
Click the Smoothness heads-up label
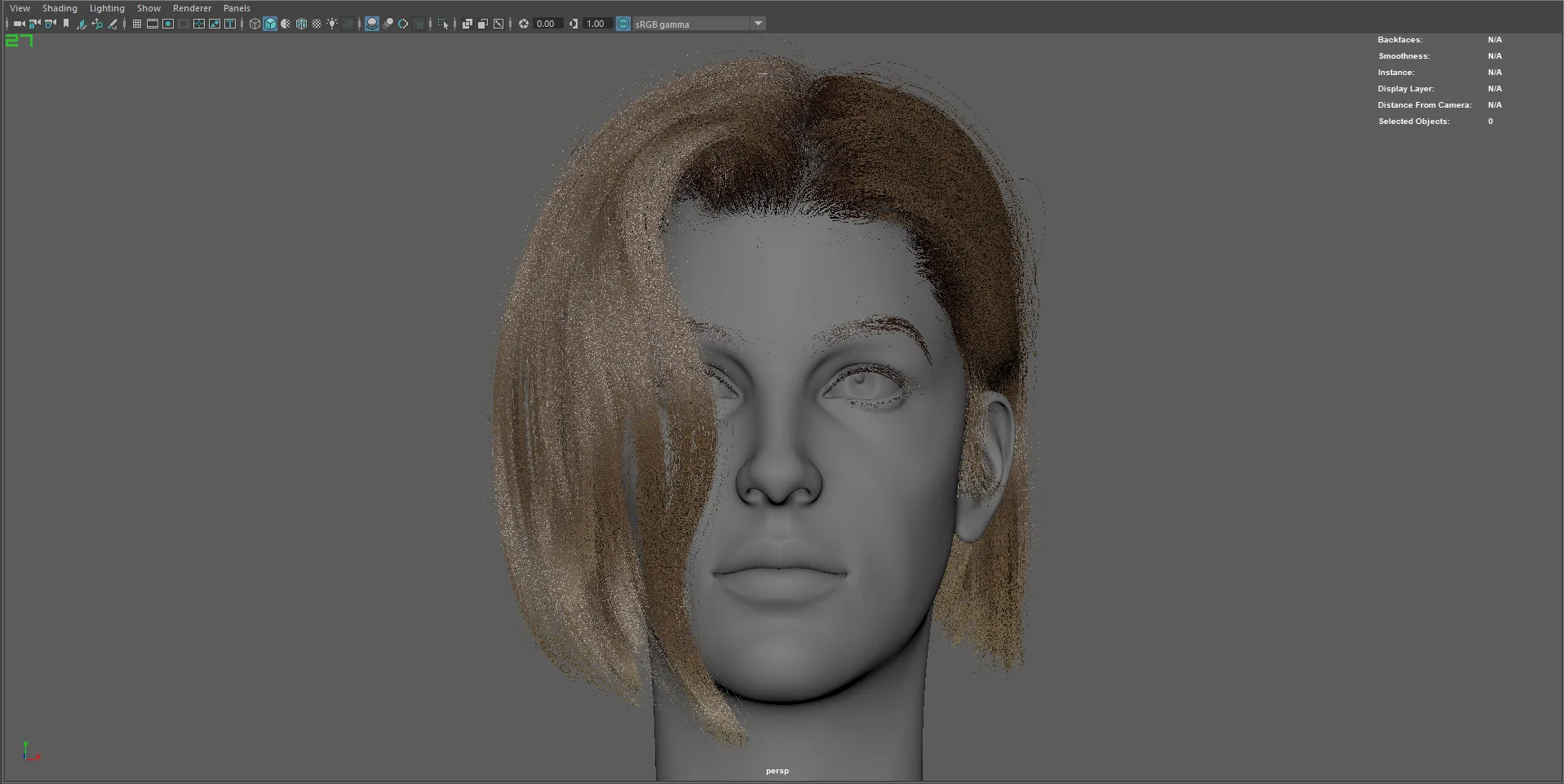pos(1404,56)
